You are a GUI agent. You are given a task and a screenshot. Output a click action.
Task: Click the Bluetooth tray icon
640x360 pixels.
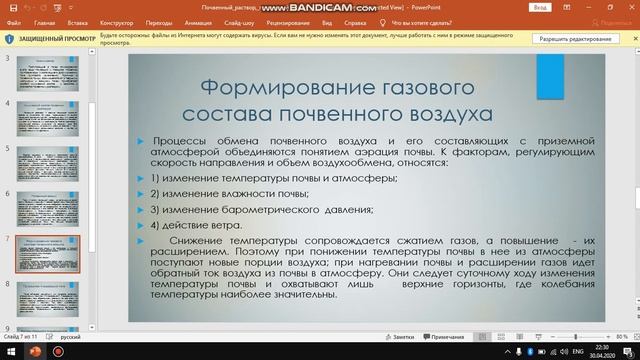pyautogui.click(x=530, y=351)
